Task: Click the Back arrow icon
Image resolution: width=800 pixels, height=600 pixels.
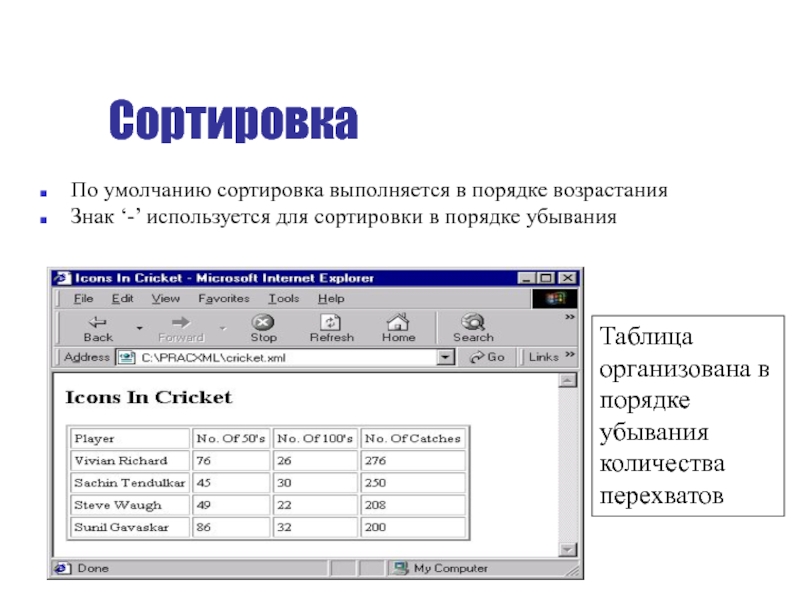Action: tap(97, 322)
